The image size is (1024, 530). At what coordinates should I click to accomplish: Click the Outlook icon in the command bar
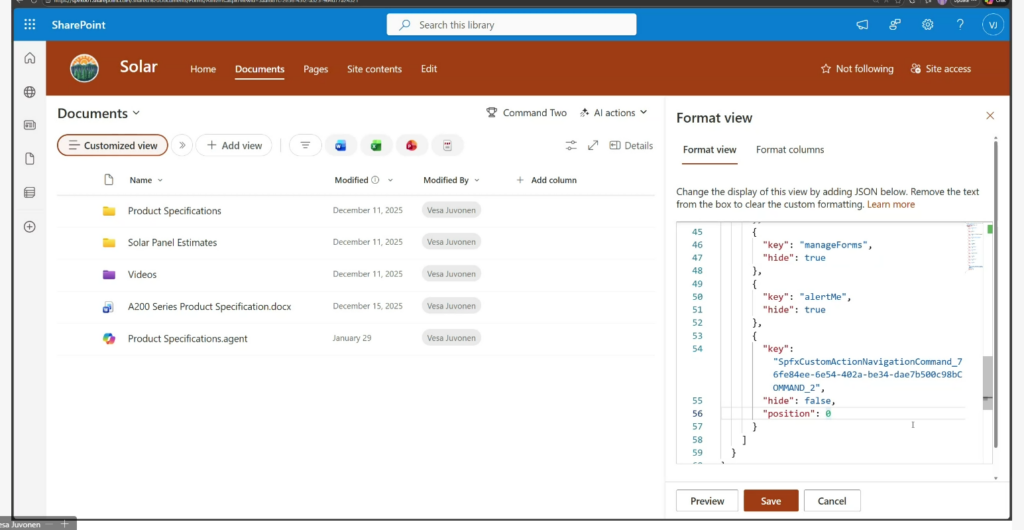click(341, 145)
